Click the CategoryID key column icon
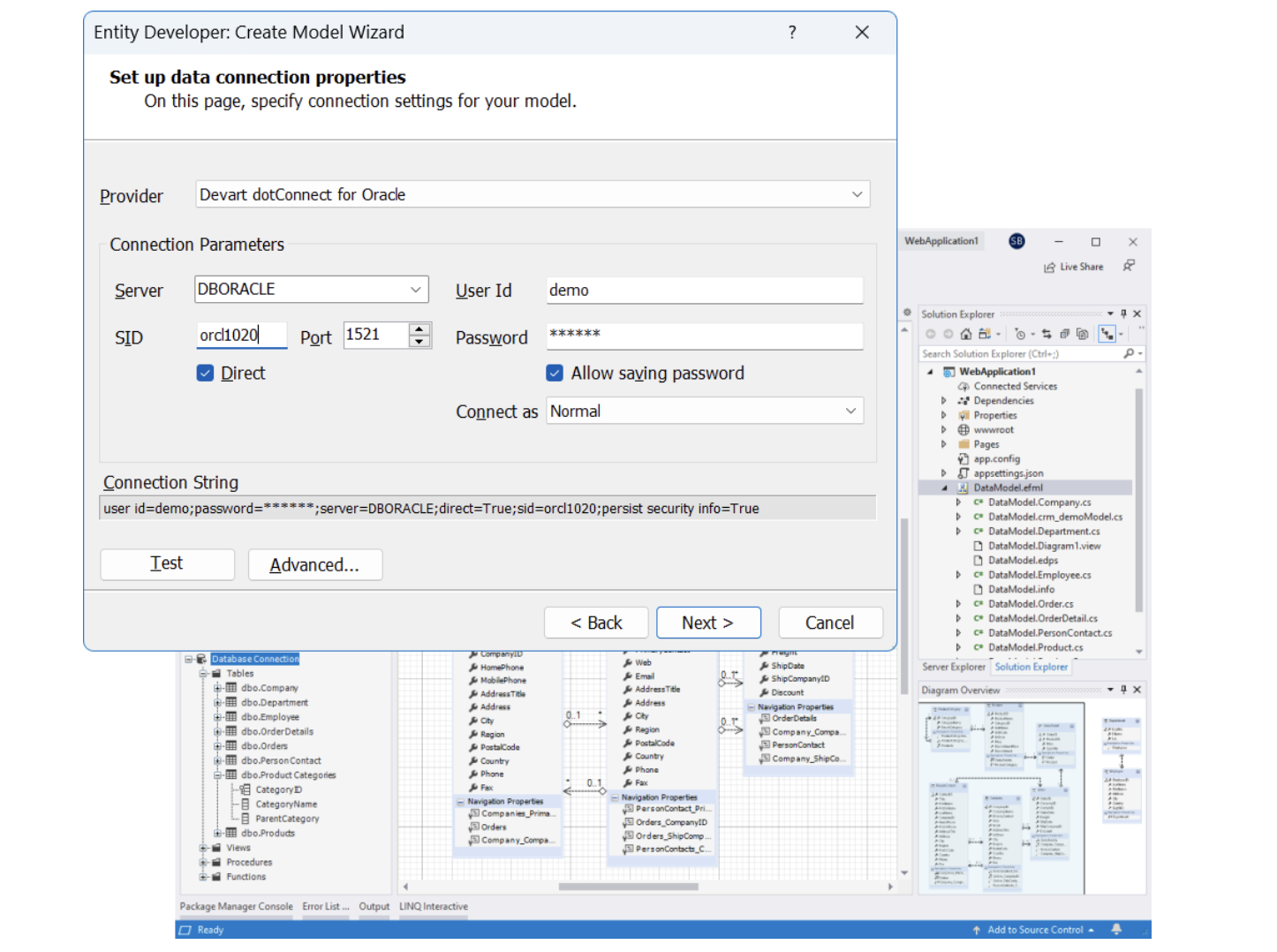 tap(246, 790)
